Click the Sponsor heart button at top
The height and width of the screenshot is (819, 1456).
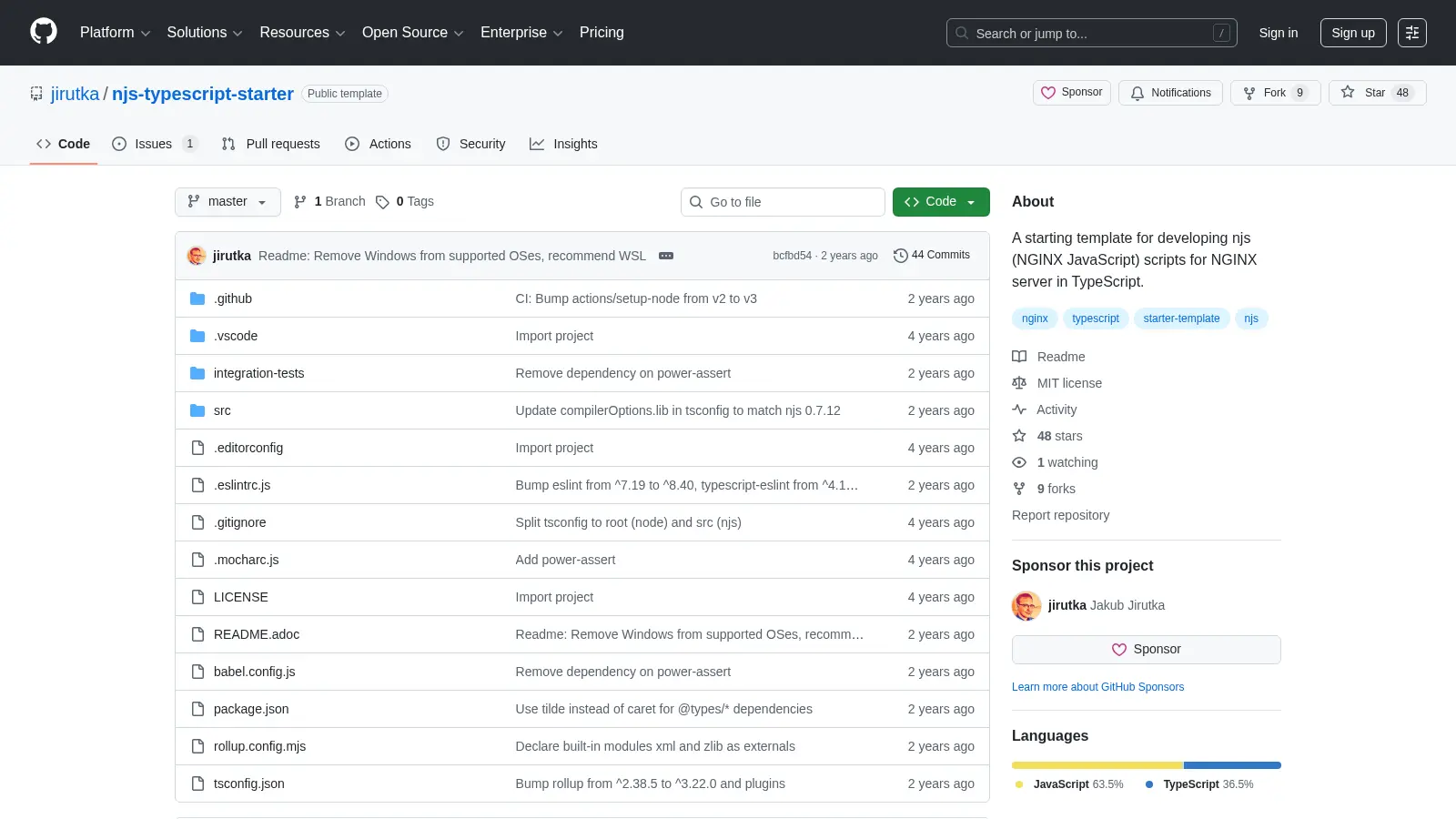1072,93
